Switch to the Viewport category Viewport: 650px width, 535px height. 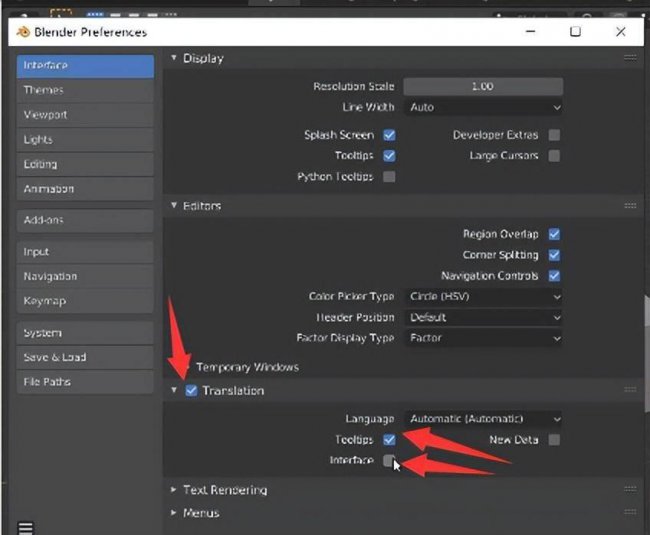pyautogui.click(x=85, y=115)
